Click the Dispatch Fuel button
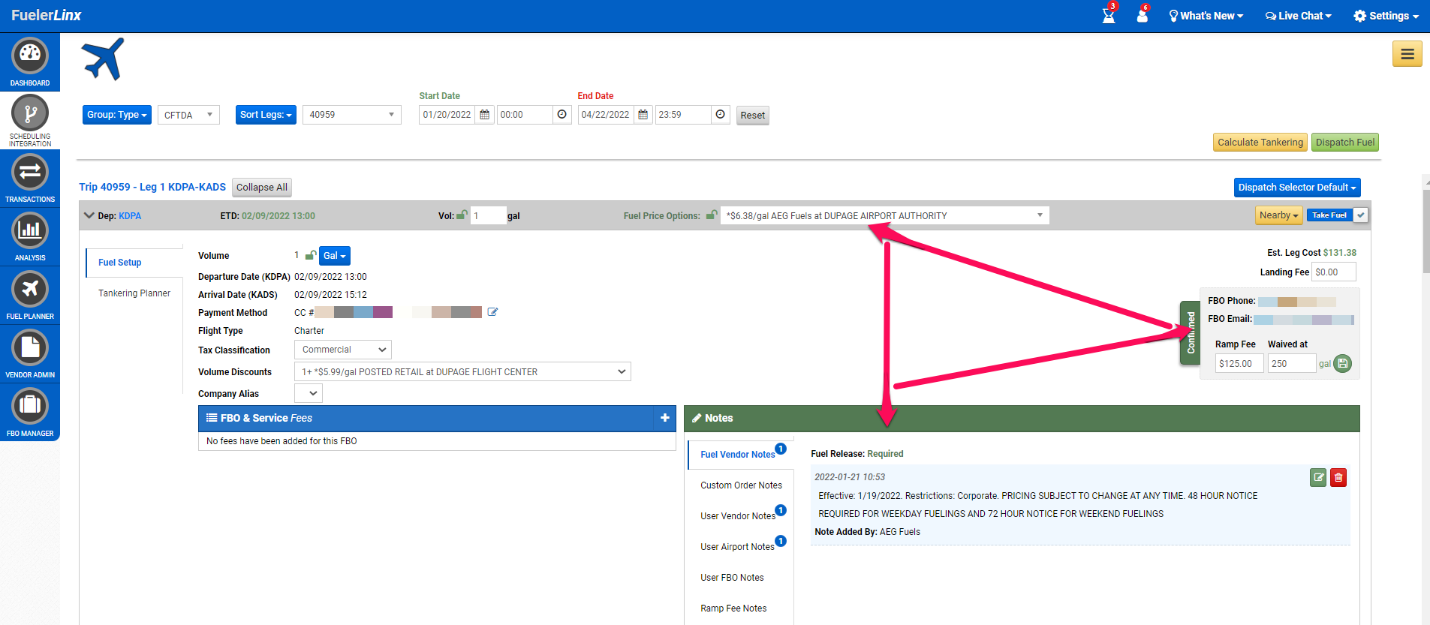 coord(1345,142)
